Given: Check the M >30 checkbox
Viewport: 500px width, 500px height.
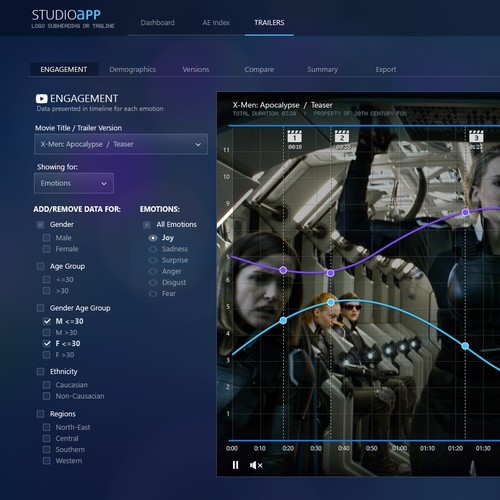Looking at the screenshot, I should coord(47,333).
